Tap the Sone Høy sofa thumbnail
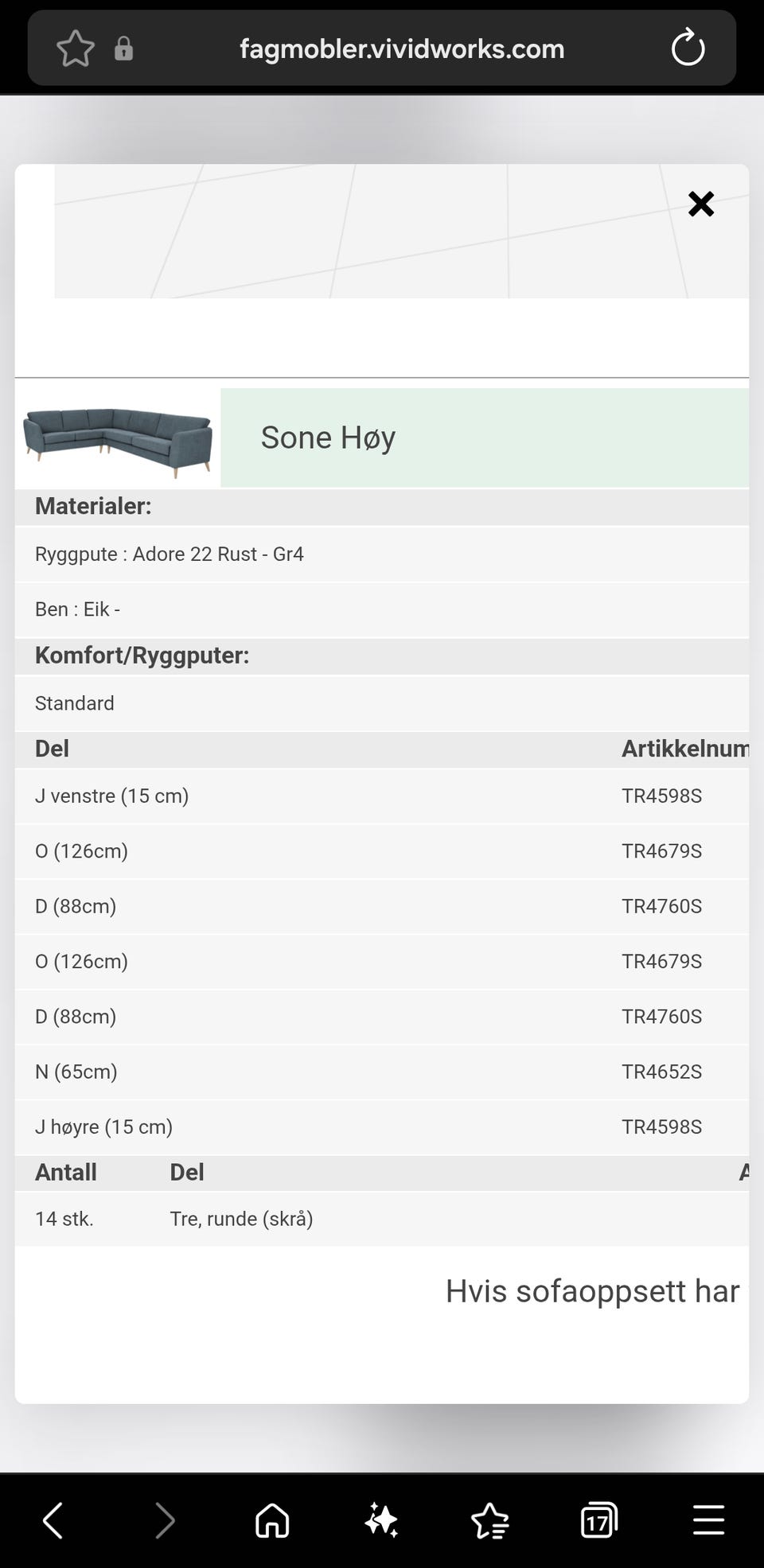This screenshot has width=764, height=1568. click(x=118, y=436)
